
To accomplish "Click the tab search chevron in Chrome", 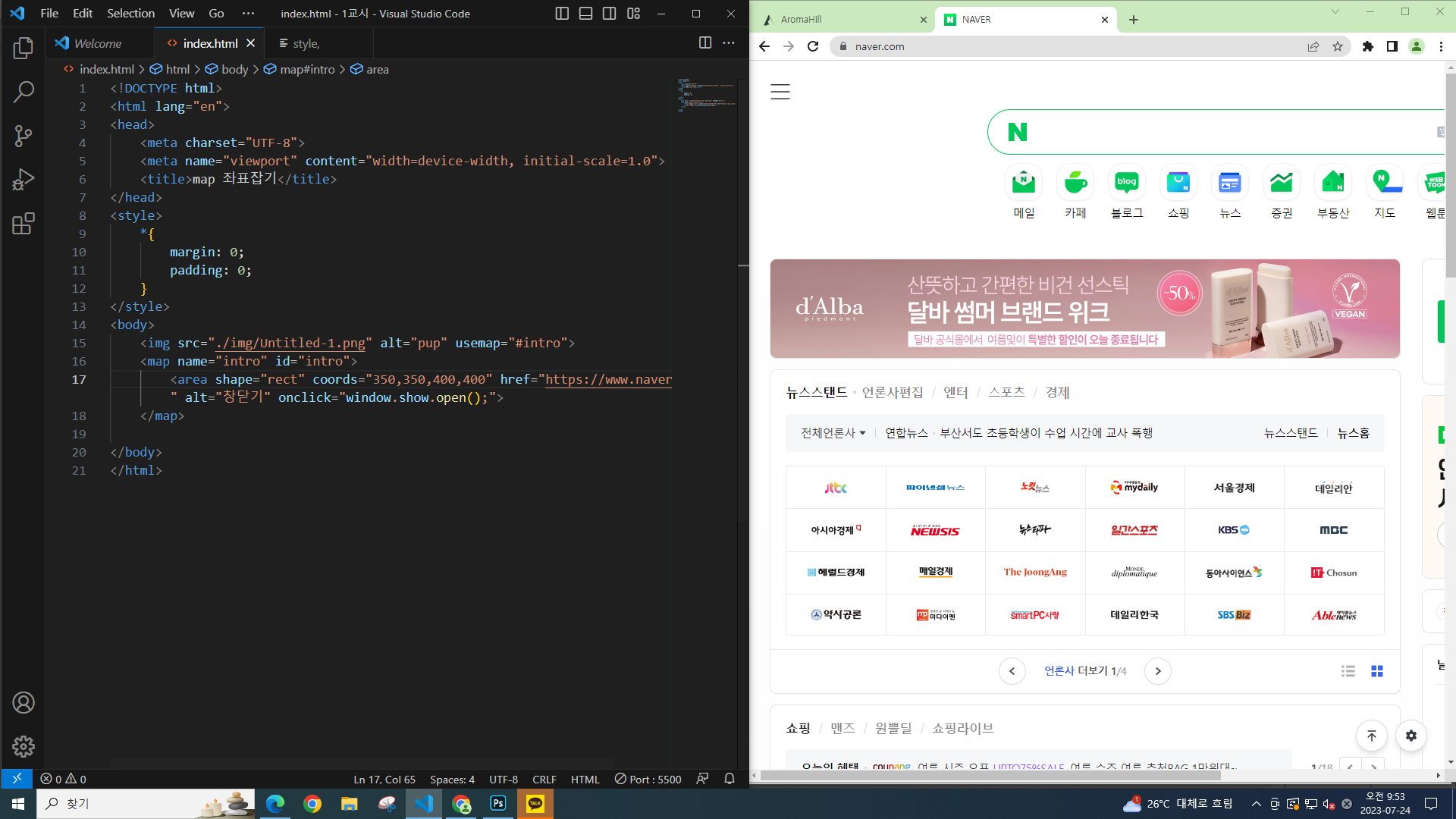I will (1335, 12).
